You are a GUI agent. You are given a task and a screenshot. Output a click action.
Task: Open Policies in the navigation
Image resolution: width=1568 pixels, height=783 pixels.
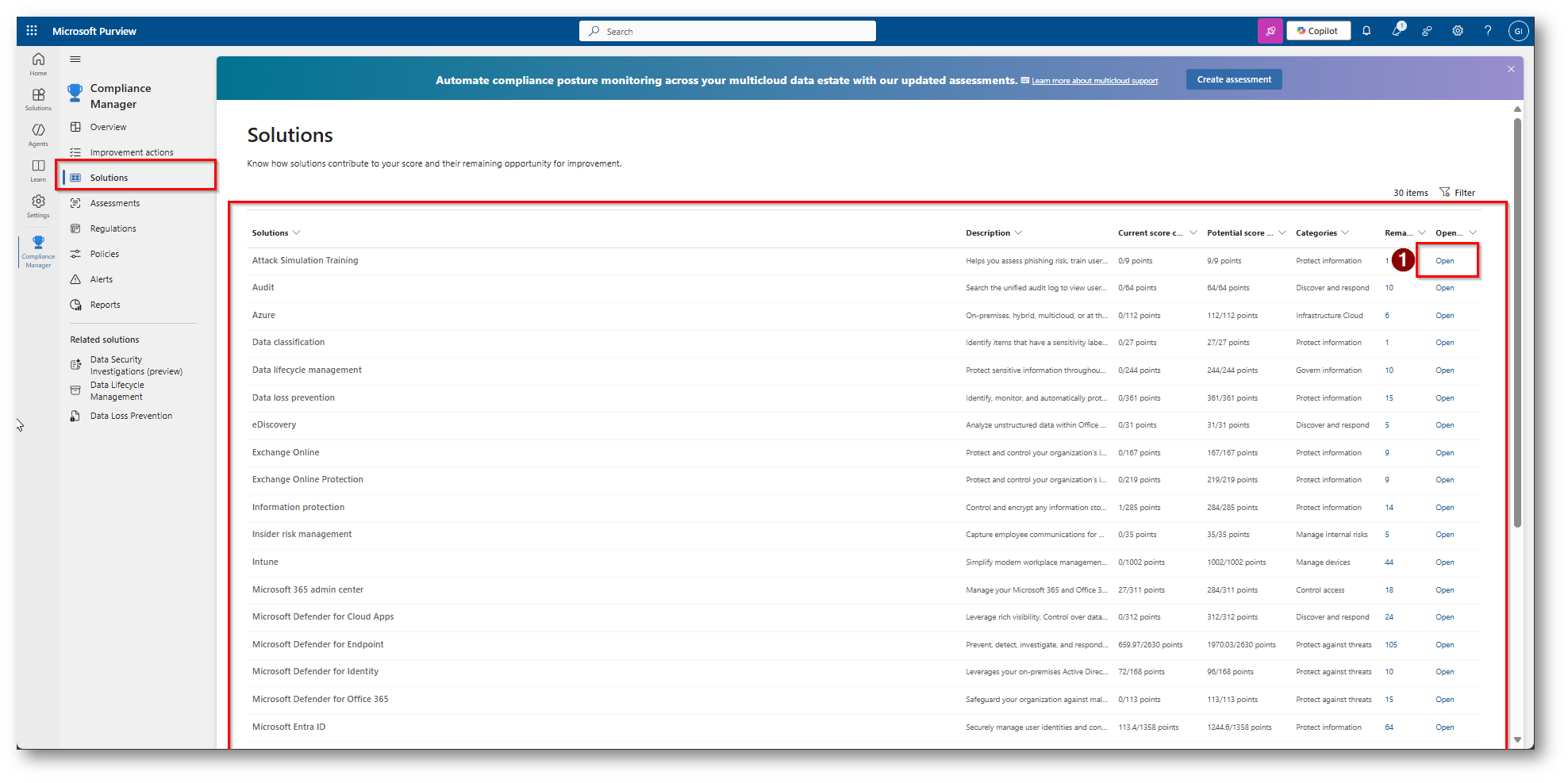[105, 254]
